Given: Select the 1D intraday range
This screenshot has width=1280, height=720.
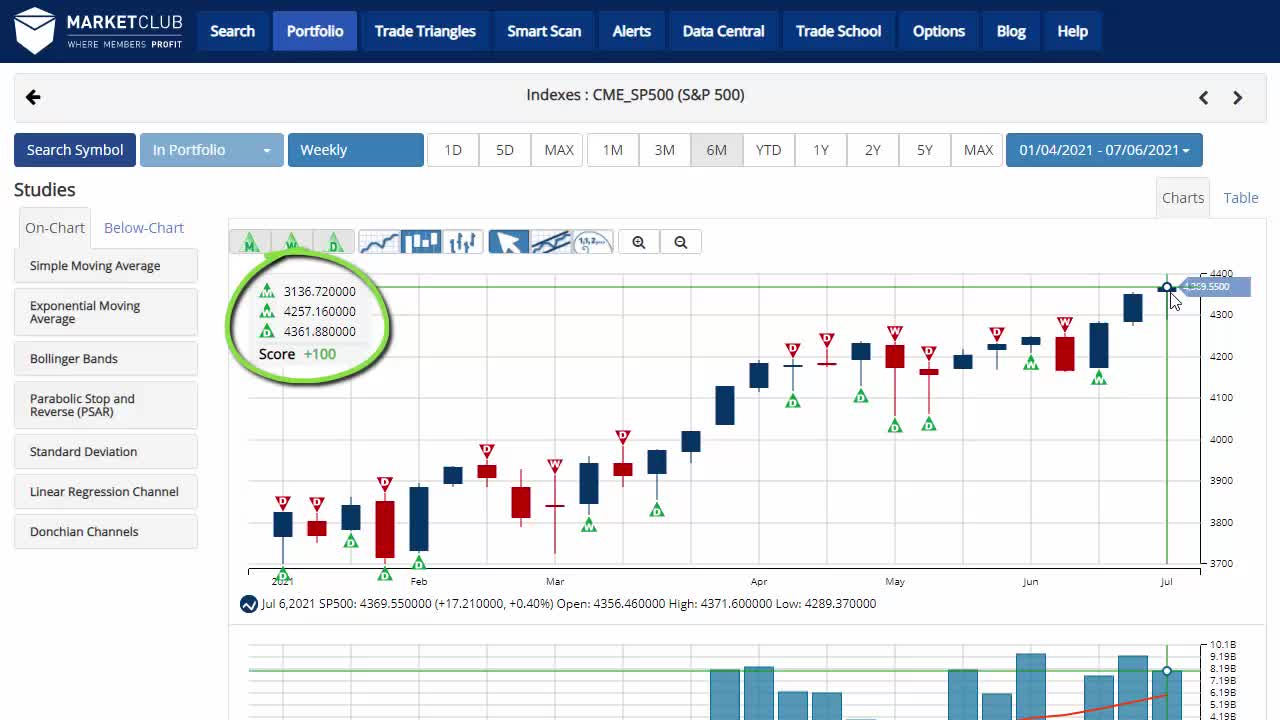Looking at the screenshot, I should coord(453,150).
